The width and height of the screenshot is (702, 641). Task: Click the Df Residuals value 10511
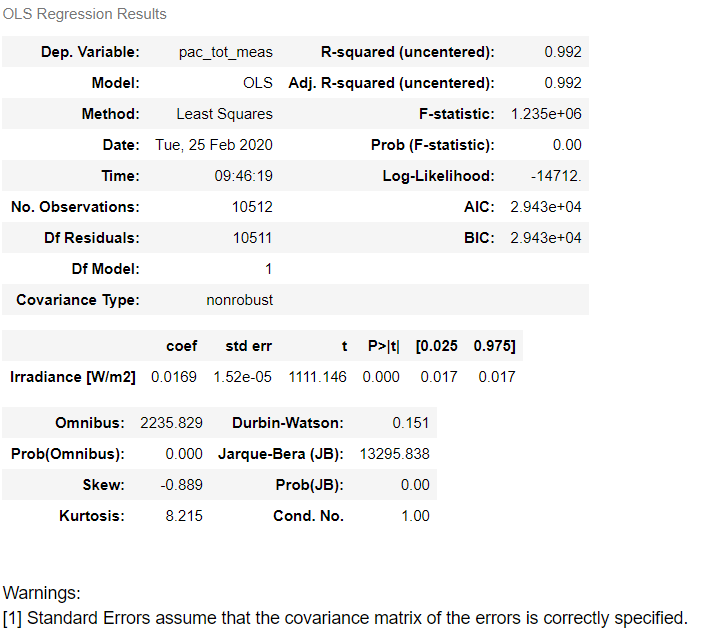point(252,238)
